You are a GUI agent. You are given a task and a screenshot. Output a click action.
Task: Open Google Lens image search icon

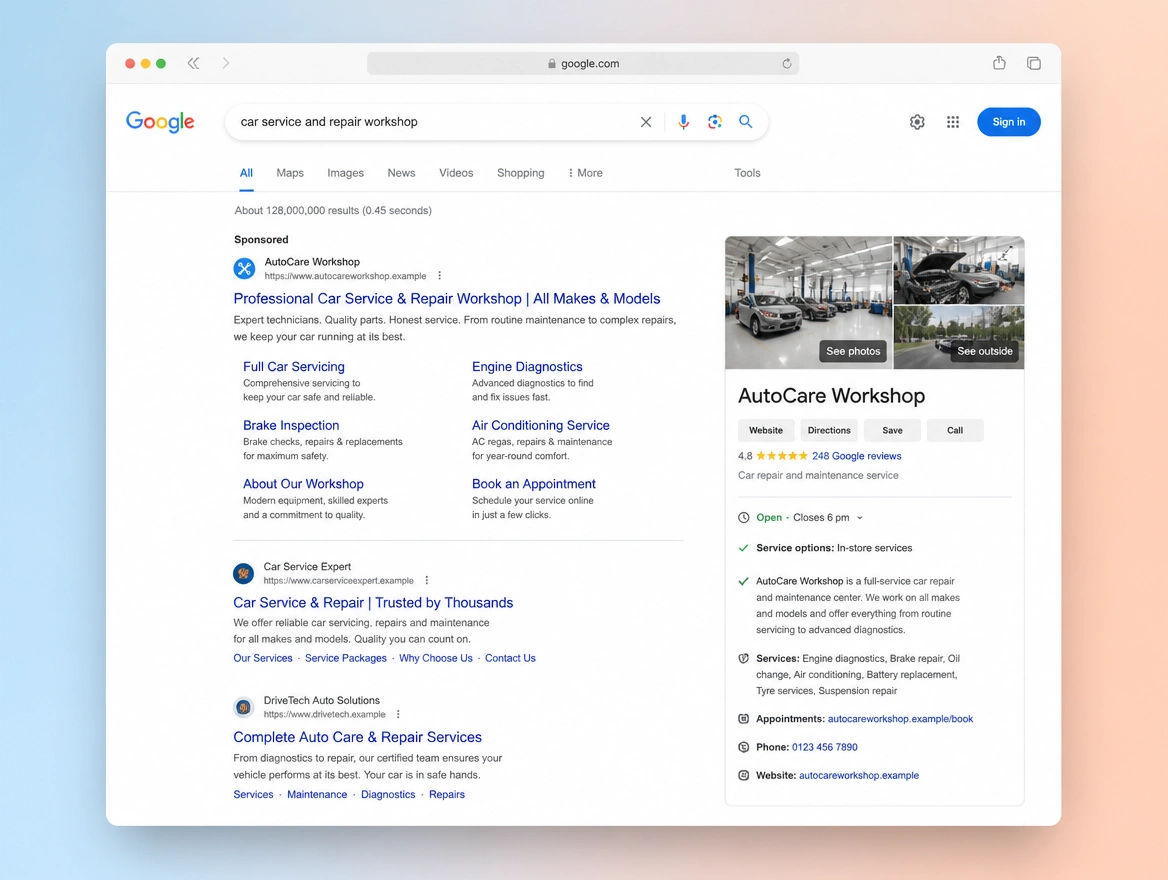click(x=714, y=122)
